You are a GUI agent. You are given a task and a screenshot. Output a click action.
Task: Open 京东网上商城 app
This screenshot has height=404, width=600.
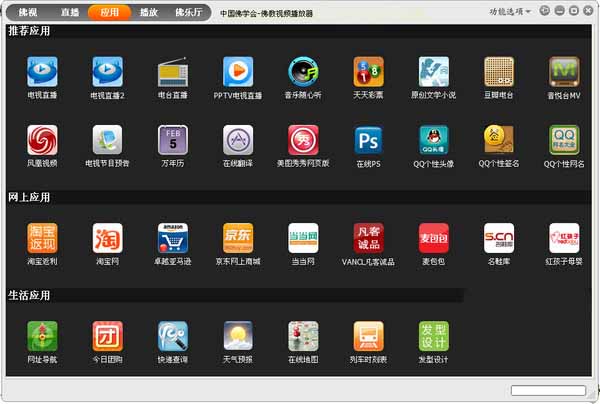pyautogui.click(x=238, y=238)
